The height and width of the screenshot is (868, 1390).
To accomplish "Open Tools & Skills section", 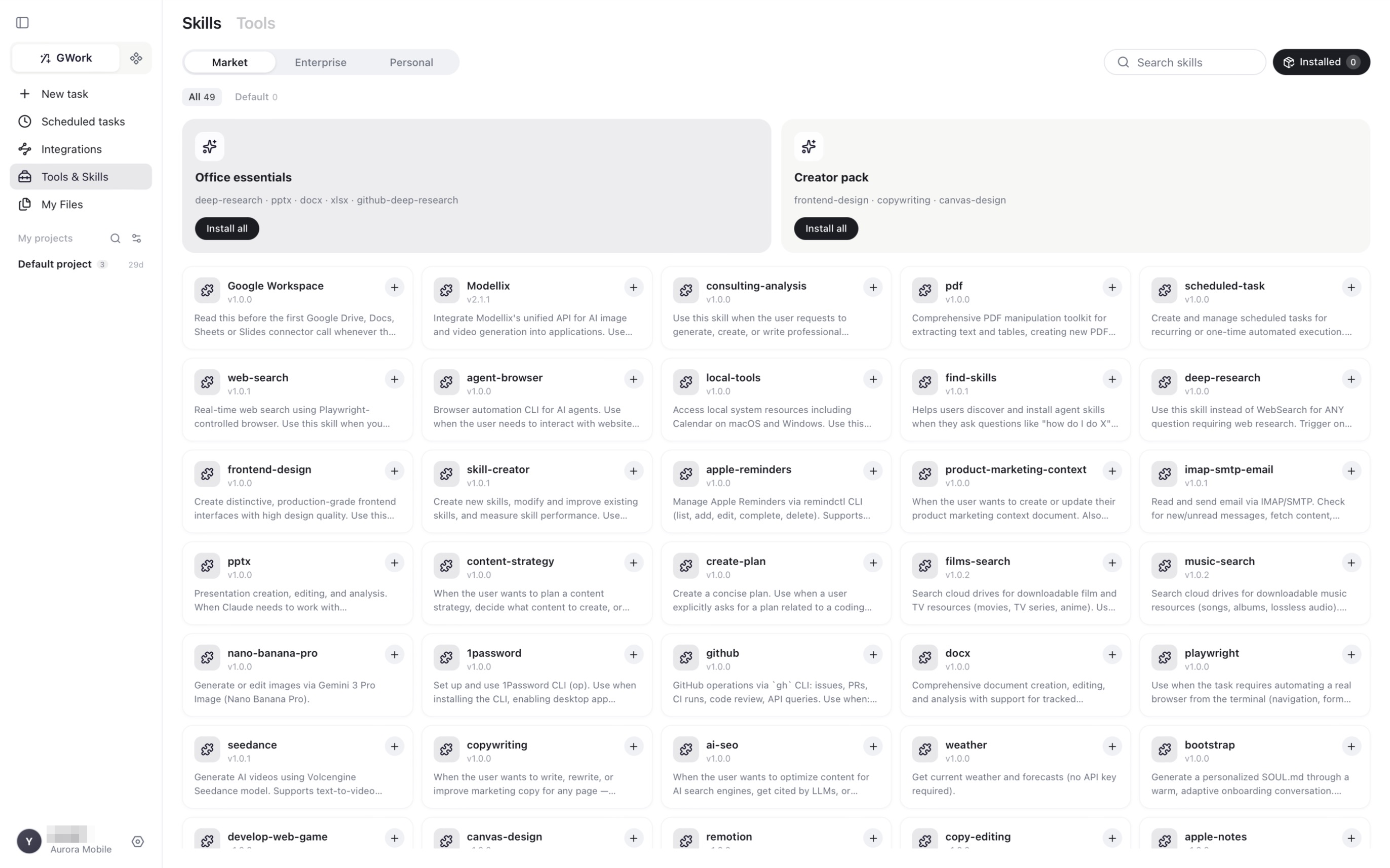I will click(81, 177).
